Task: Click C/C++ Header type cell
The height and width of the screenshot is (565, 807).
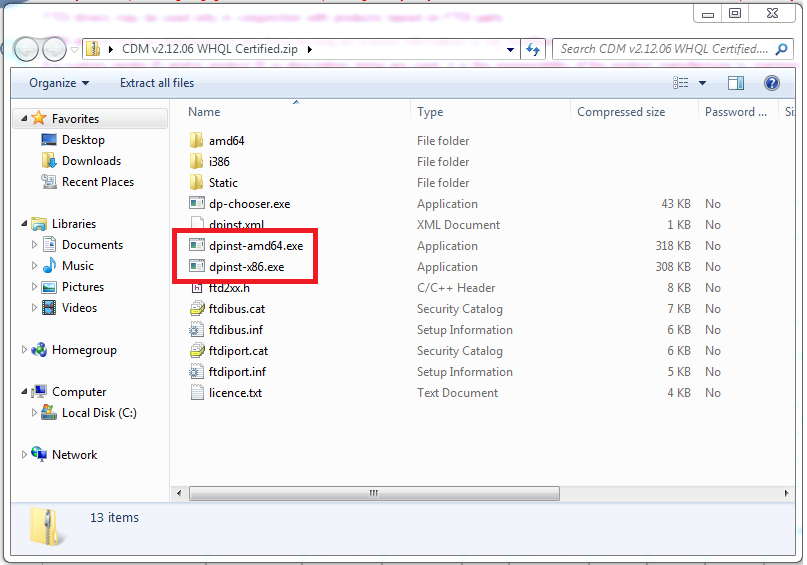Action: [455, 288]
